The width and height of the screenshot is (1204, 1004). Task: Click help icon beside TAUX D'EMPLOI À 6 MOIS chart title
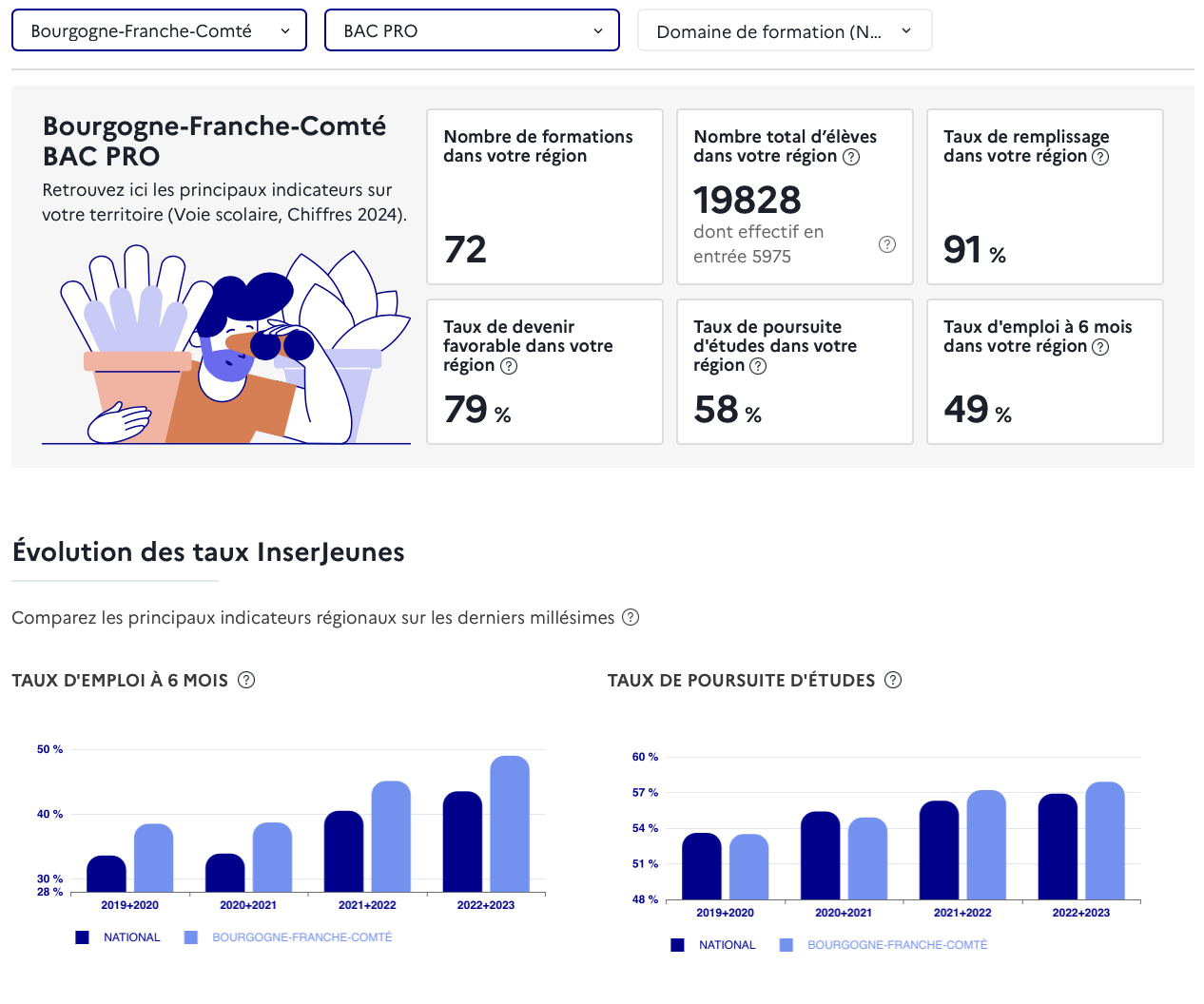246,680
